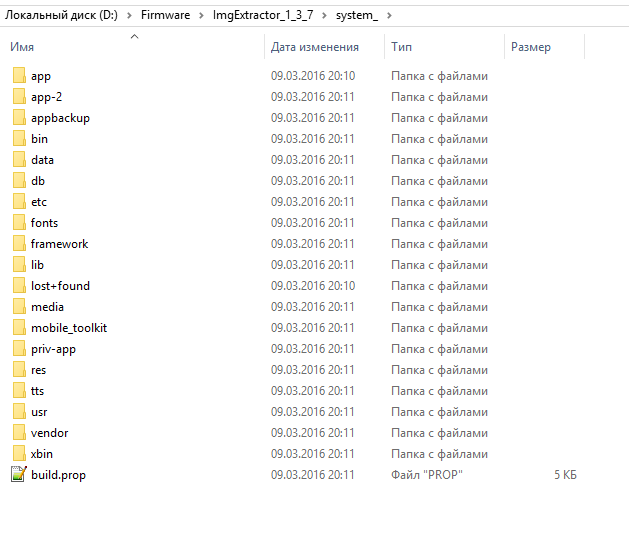Expand chevron after ImgExtractor_1_3_7 in path
This screenshot has height=553, width=629.
pyautogui.click(x=324, y=15)
